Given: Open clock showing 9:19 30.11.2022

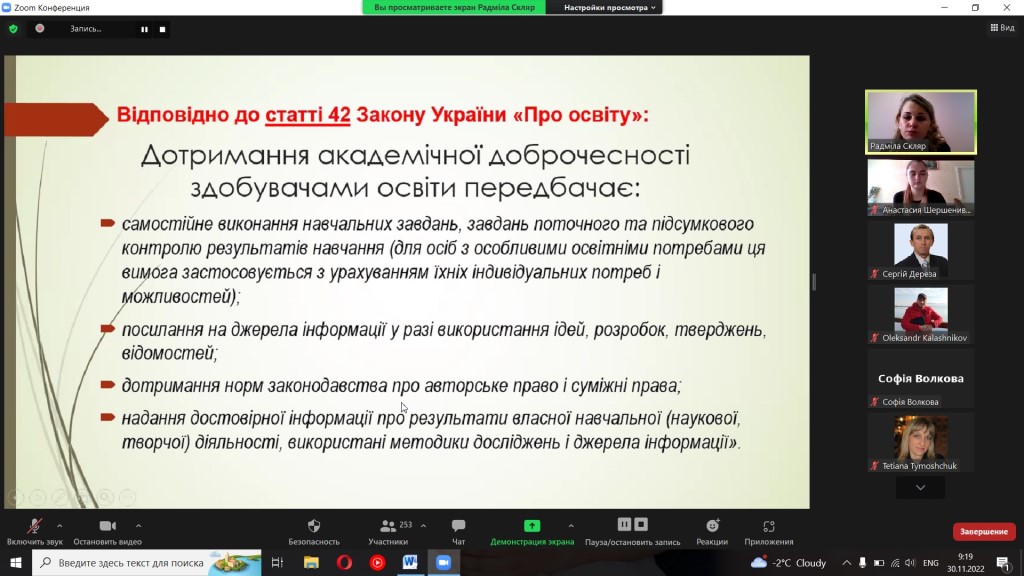Looking at the screenshot, I should pos(965,562).
